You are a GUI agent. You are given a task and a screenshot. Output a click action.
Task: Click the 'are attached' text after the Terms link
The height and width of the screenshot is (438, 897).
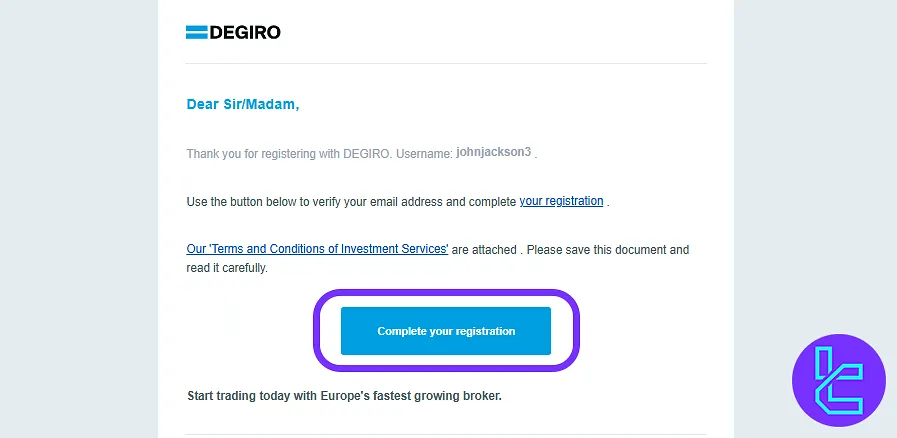tap(484, 249)
